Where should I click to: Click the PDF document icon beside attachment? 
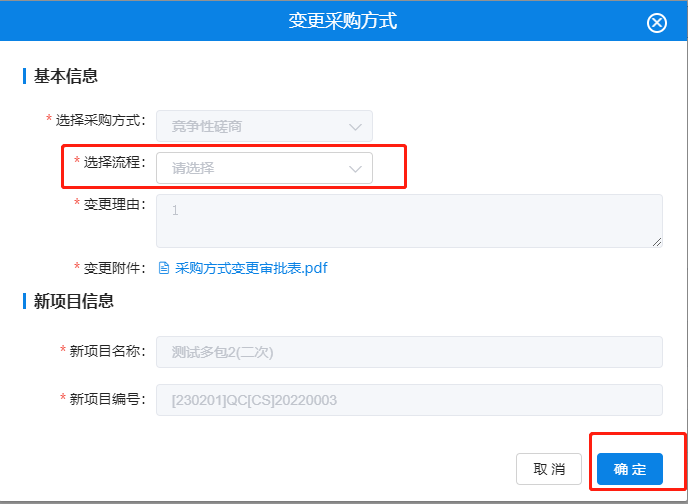[x=164, y=268]
